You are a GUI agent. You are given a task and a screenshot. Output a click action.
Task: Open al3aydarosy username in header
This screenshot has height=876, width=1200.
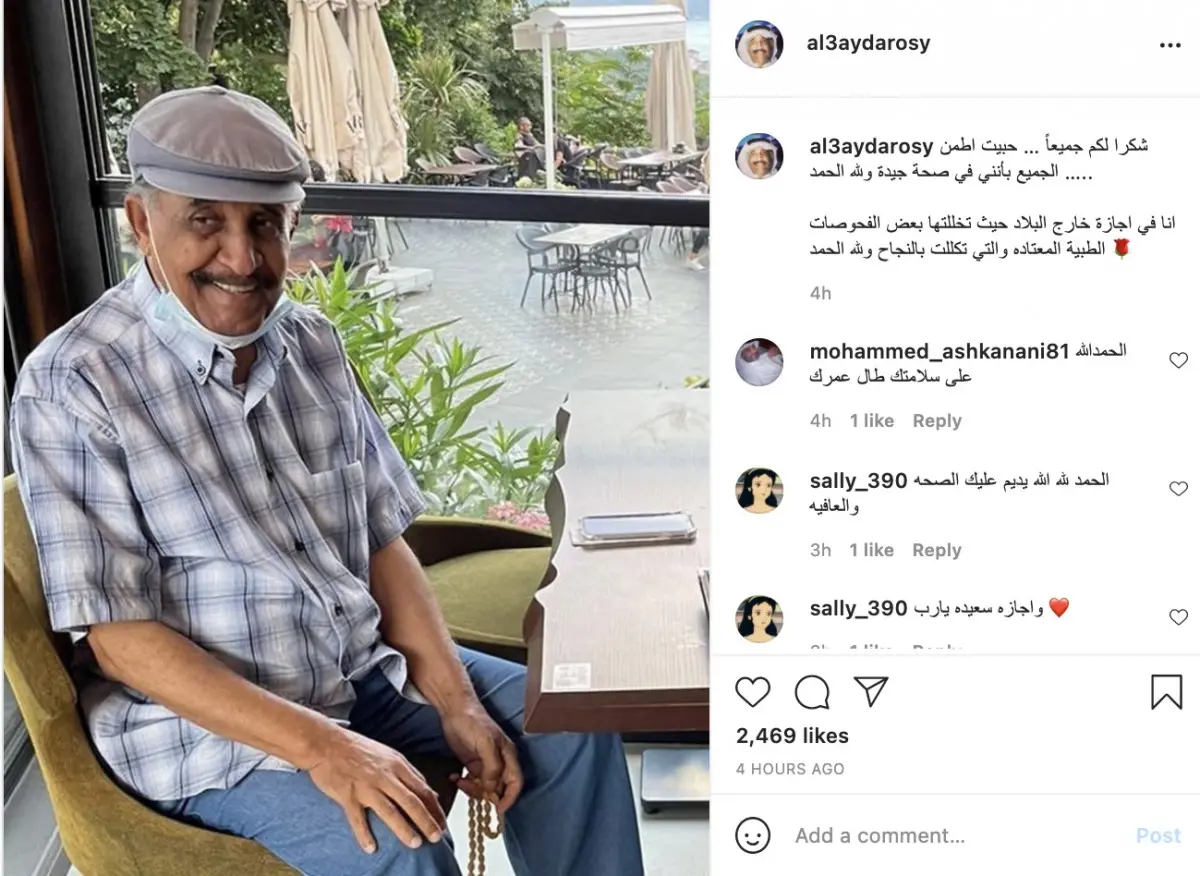coord(868,43)
